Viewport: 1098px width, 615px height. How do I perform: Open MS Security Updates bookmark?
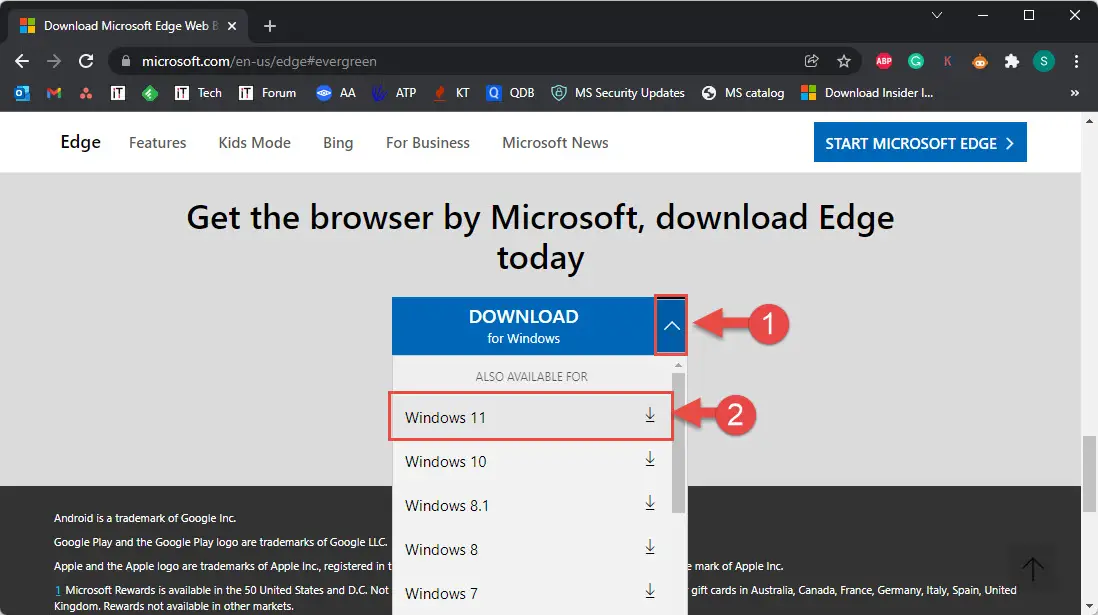[x=618, y=93]
